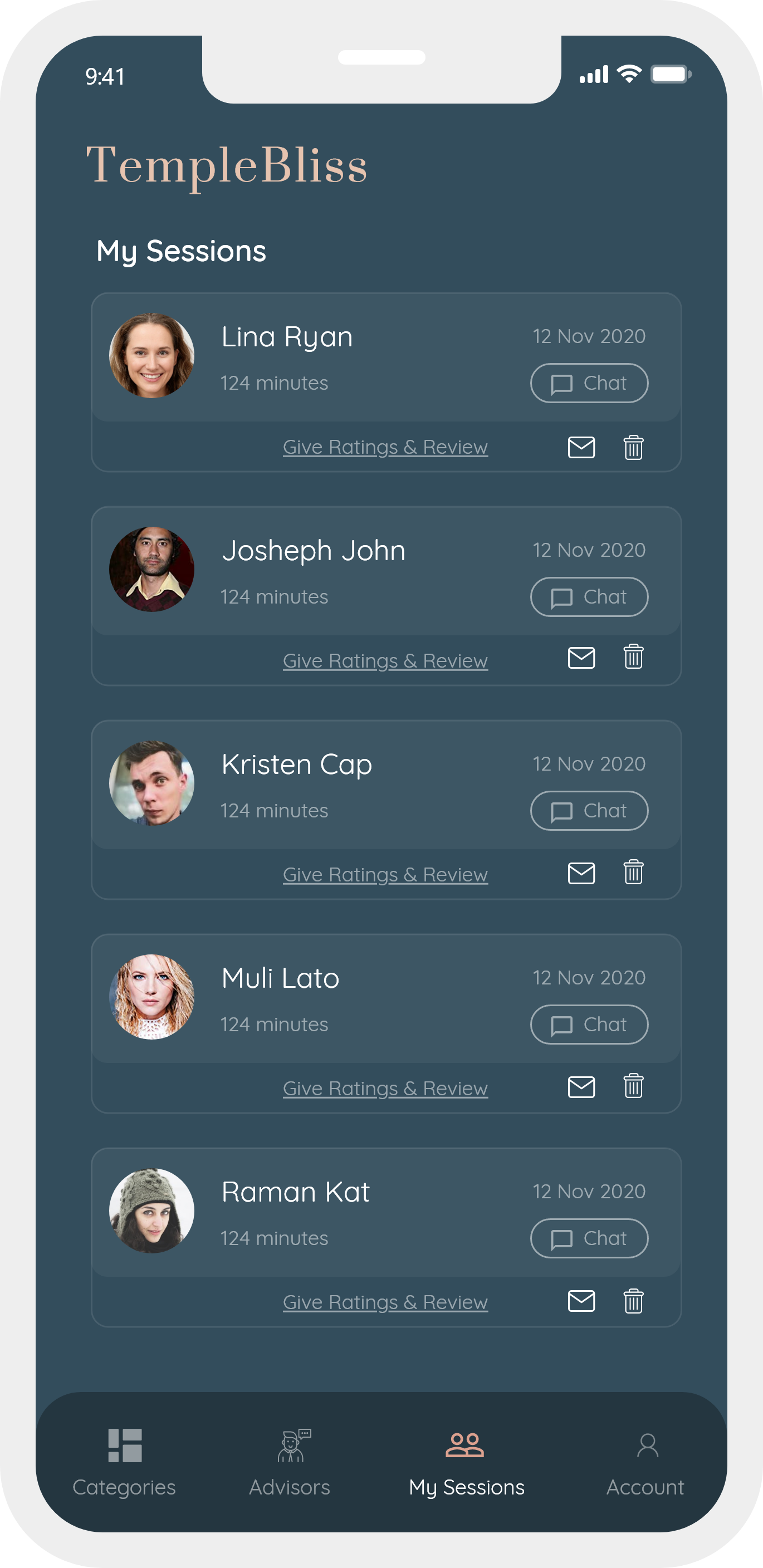
Task: Switch to the Advisors tab
Action: coord(290,1462)
